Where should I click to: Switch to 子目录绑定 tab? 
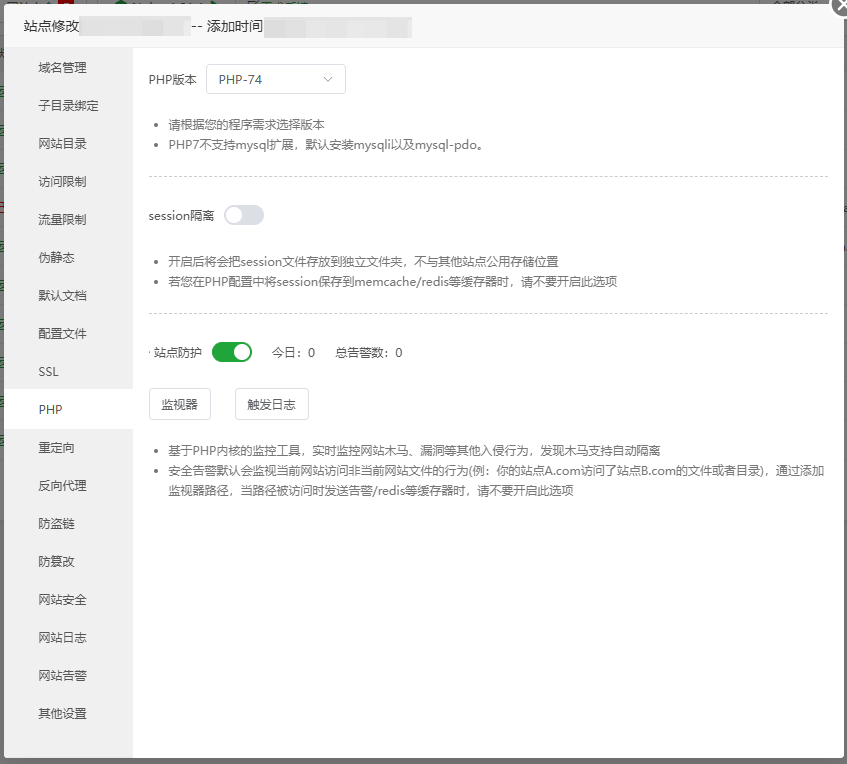pyautogui.click(x=68, y=106)
